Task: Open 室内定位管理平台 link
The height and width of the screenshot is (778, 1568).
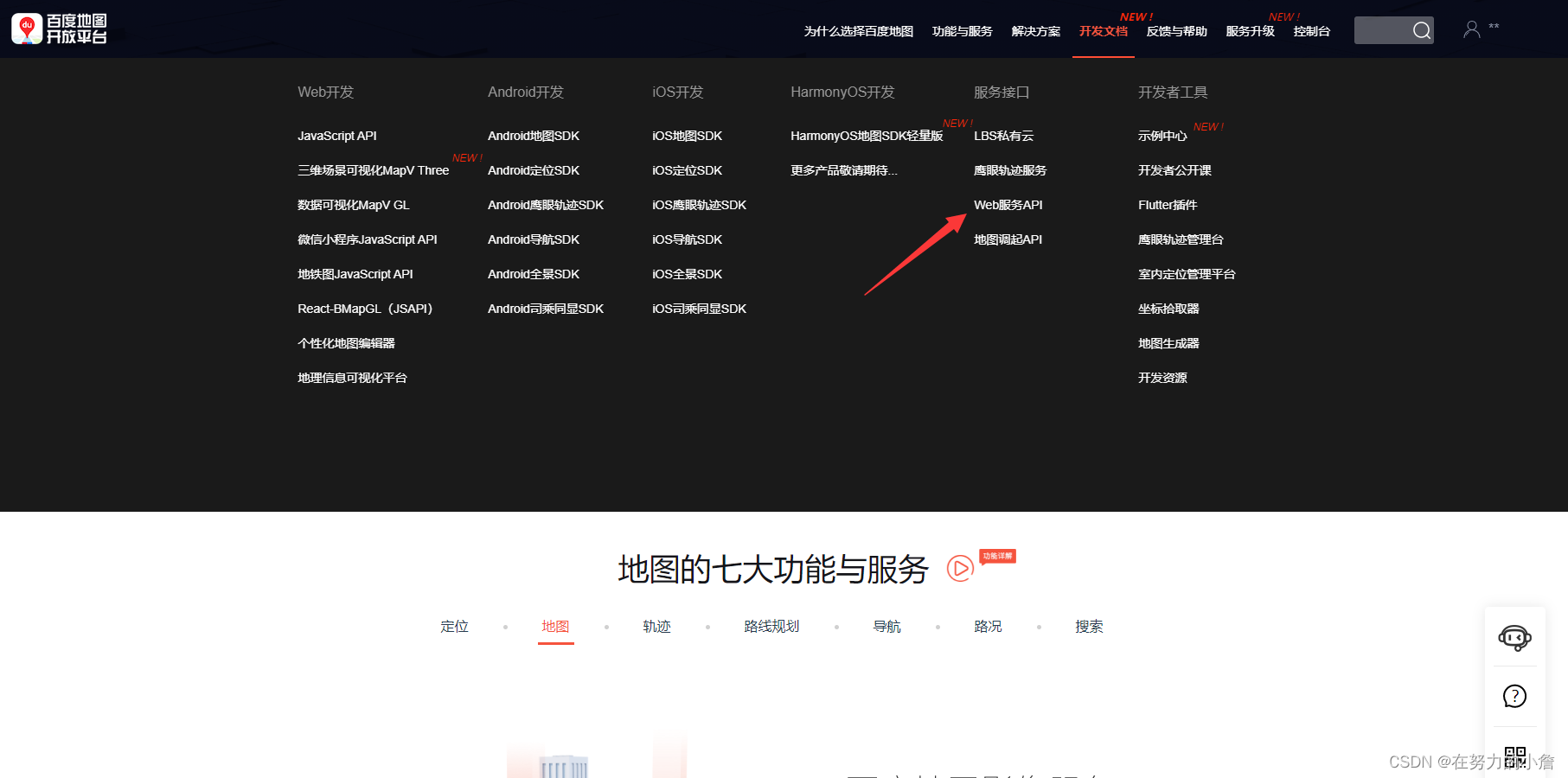Action: (1187, 274)
